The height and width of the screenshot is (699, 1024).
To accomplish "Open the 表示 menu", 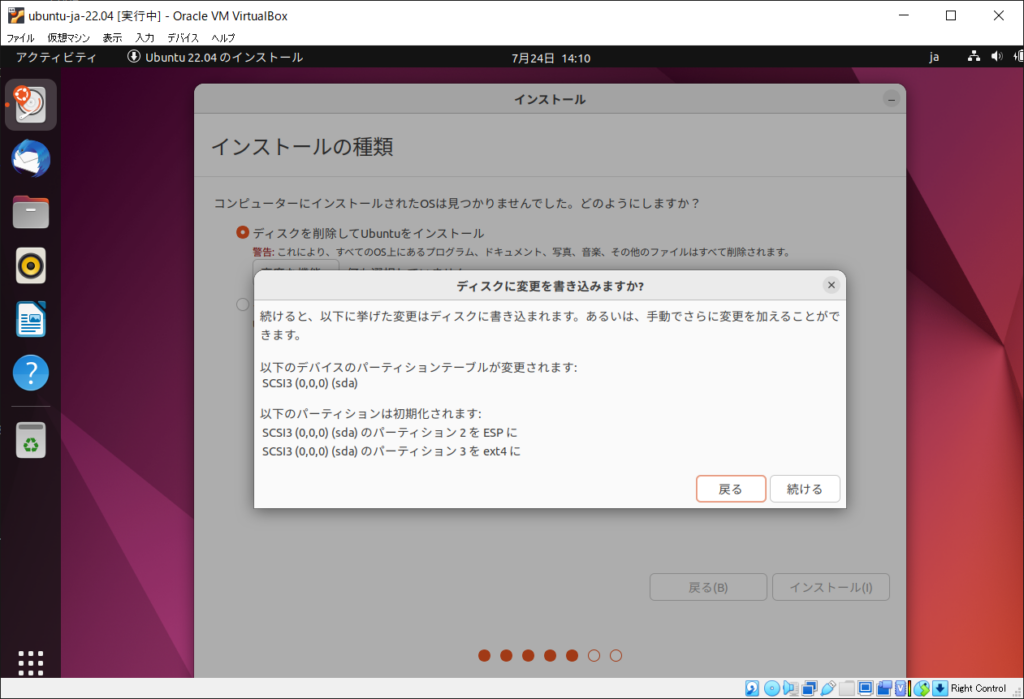I will (x=112, y=38).
